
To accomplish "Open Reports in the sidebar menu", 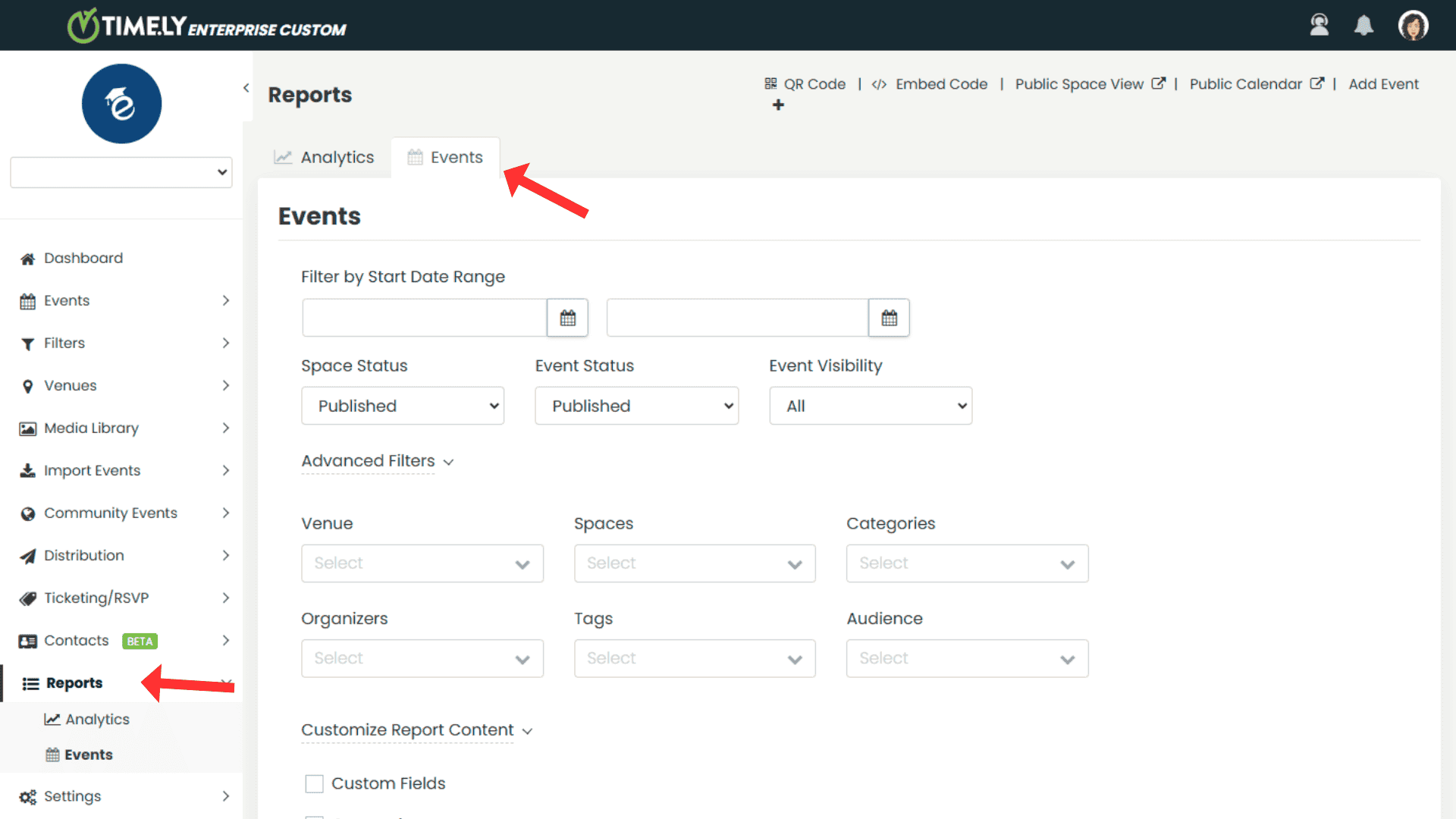I will click(74, 682).
